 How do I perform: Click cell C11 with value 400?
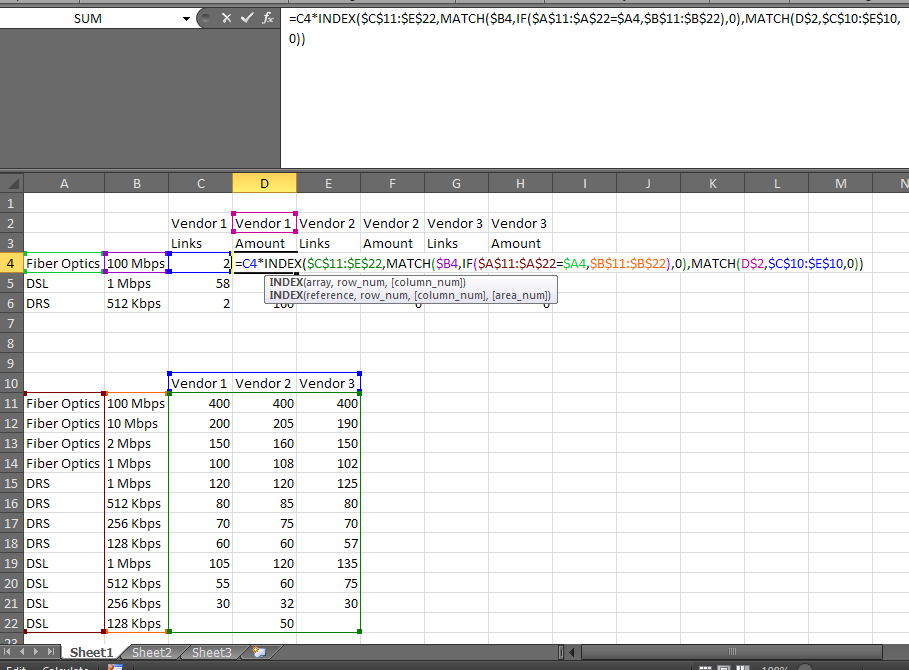201,403
